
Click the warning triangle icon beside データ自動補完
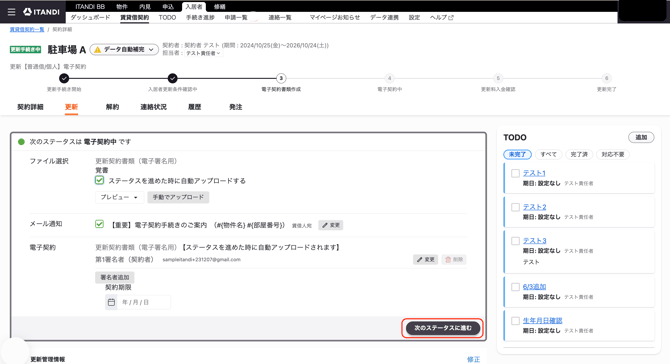pos(97,50)
